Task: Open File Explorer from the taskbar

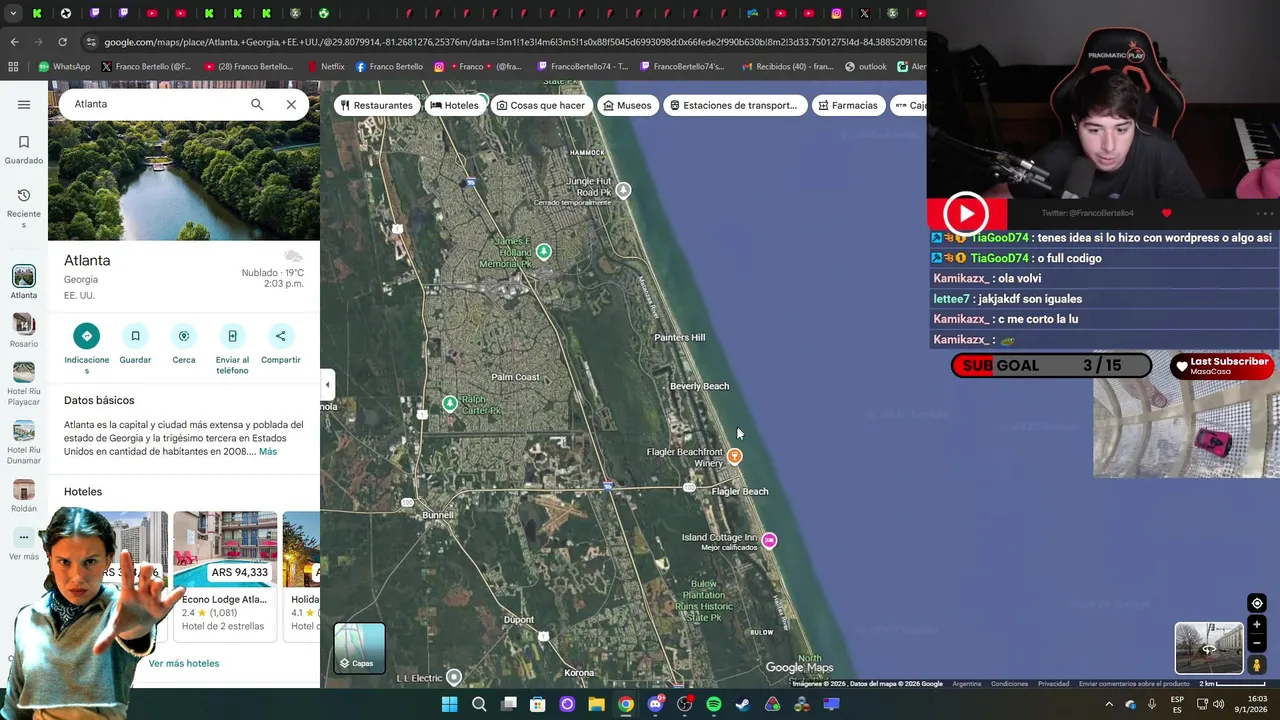Action: click(x=596, y=704)
